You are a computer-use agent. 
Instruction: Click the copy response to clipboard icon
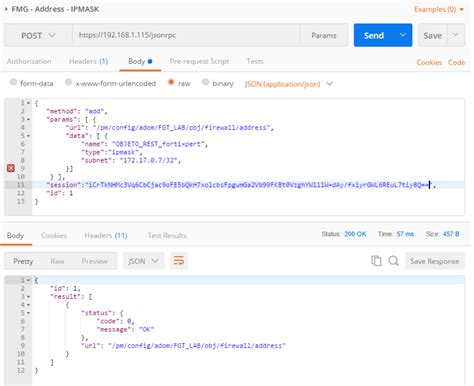click(x=376, y=261)
